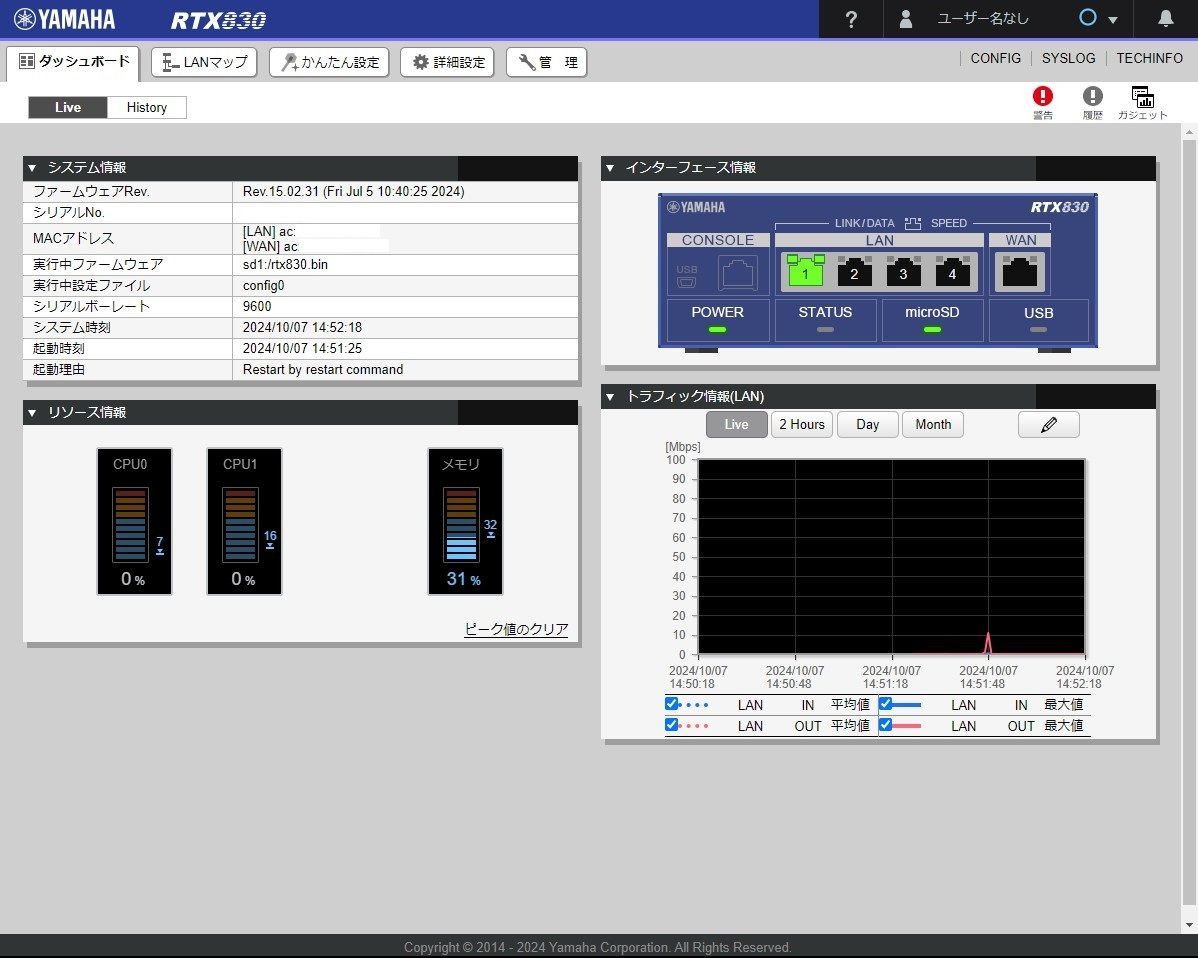Click the microSD LED indicator
Viewport: 1198px width, 958px height.
[932, 329]
